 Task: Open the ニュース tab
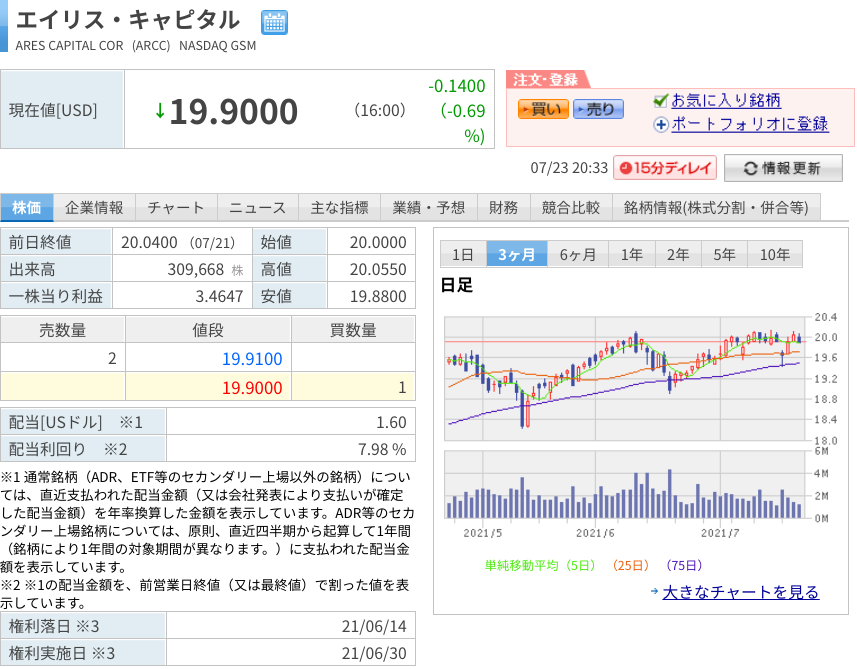[x=257, y=208]
